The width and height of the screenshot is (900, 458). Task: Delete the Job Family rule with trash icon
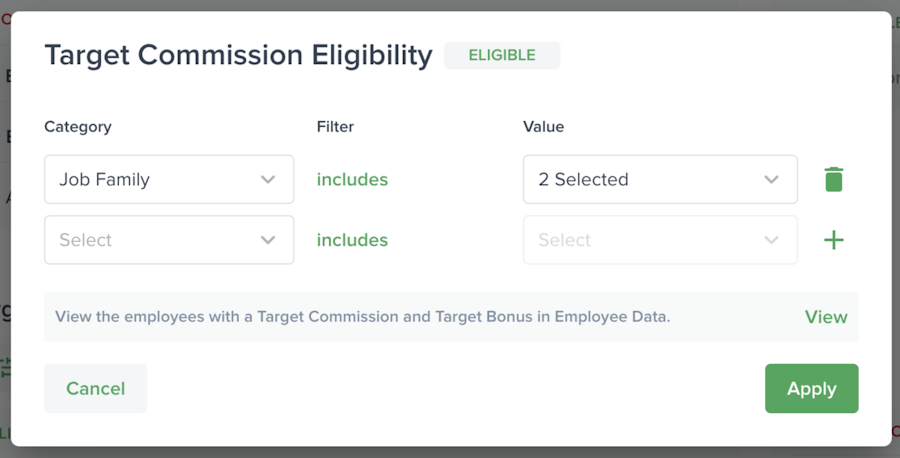pos(833,180)
